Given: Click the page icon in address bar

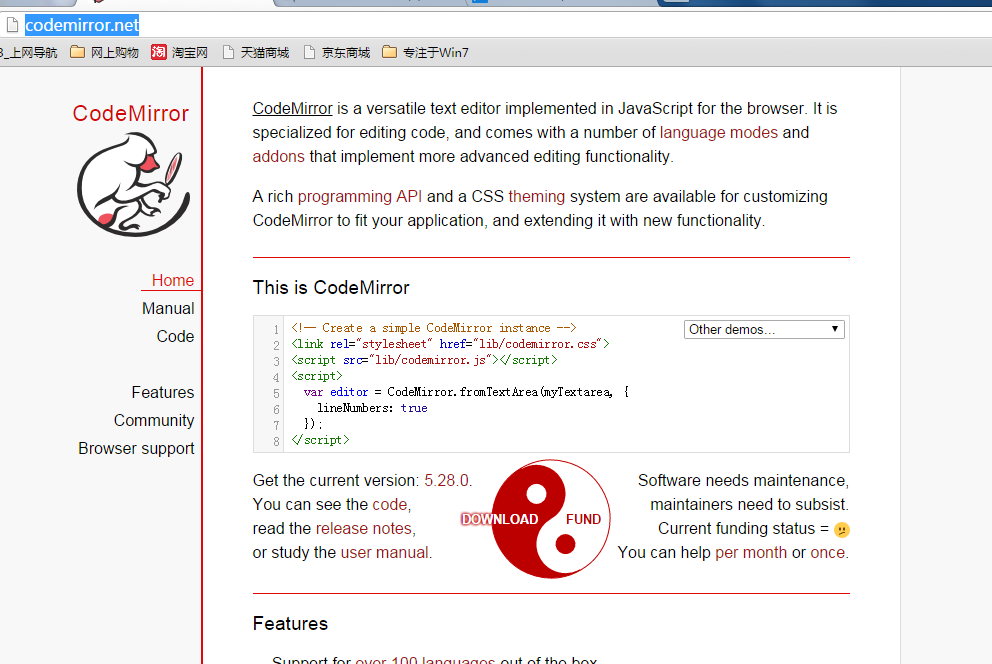Looking at the screenshot, I should (12, 25).
